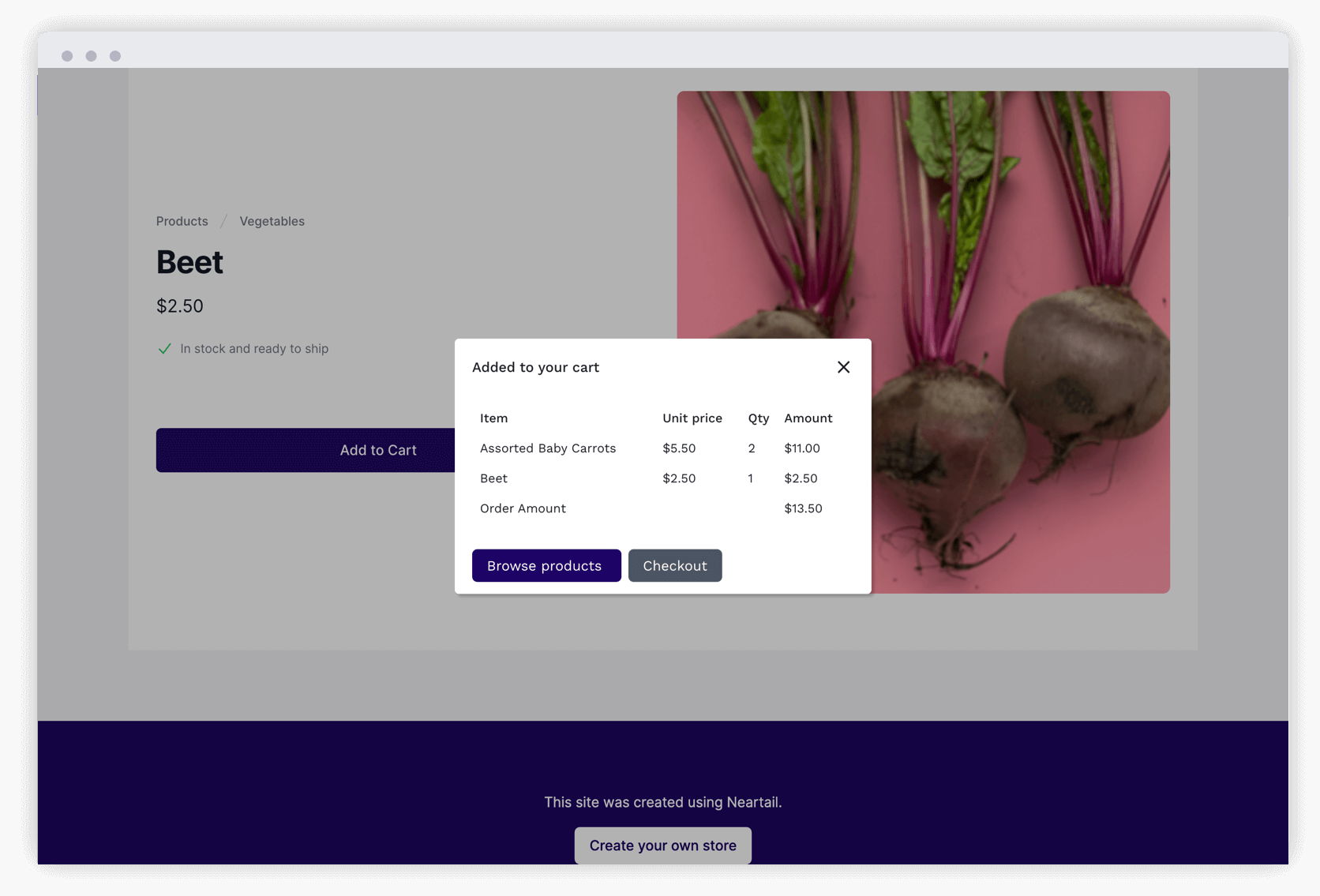Click the Add to Cart button
This screenshot has height=896, width=1320.
tap(378, 450)
